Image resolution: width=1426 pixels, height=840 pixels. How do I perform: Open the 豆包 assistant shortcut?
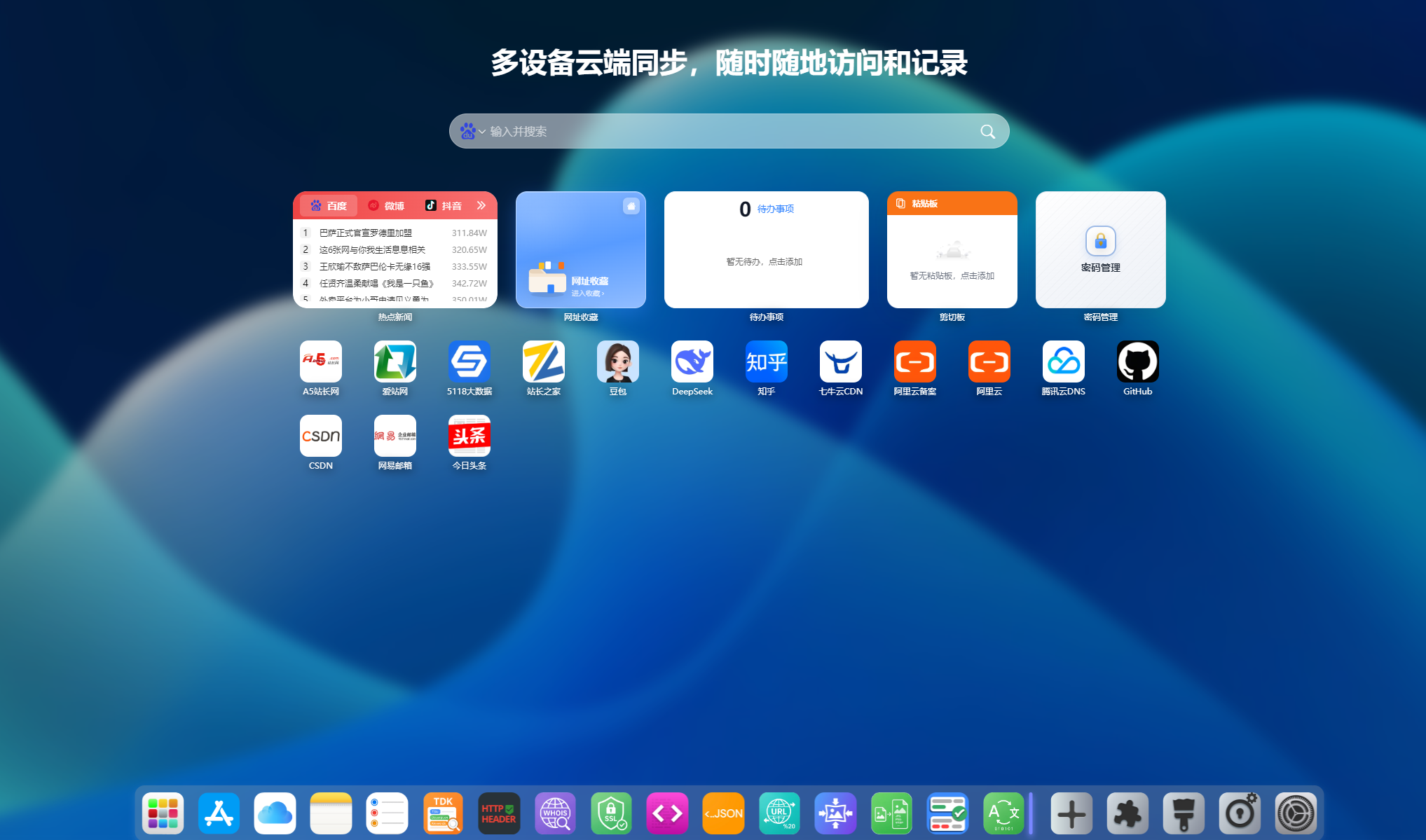pos(618,362)
